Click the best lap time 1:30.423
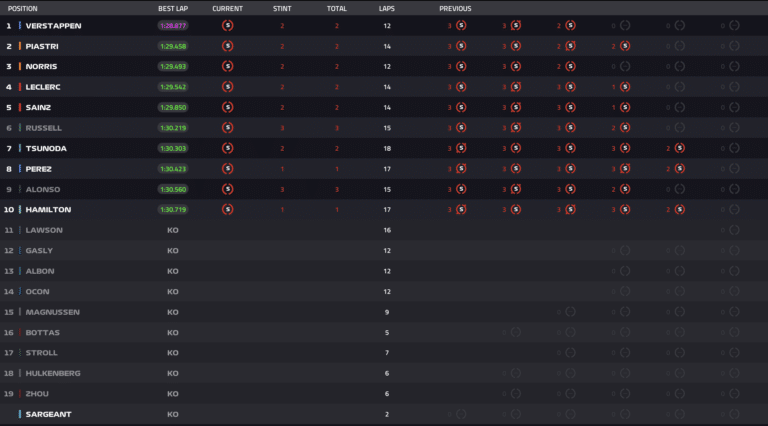 click(173, 169)
